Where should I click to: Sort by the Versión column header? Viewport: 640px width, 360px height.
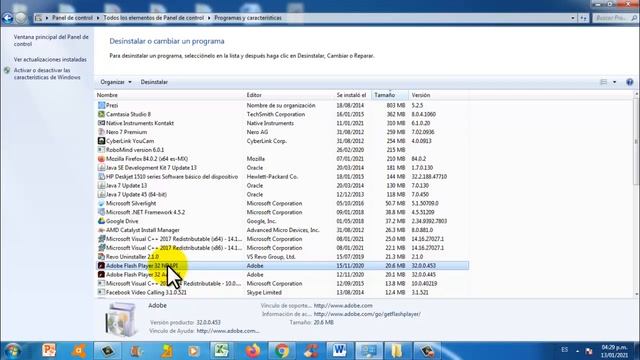[439, 95]
